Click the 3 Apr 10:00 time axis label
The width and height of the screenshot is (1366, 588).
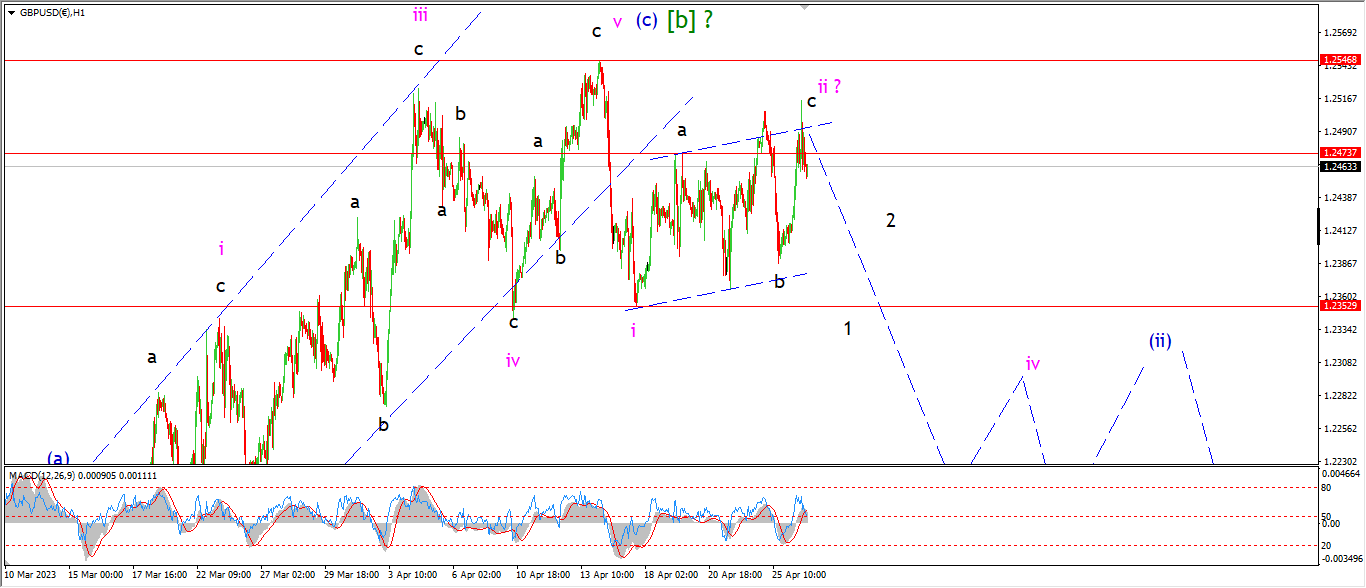(x=411, y=576)
